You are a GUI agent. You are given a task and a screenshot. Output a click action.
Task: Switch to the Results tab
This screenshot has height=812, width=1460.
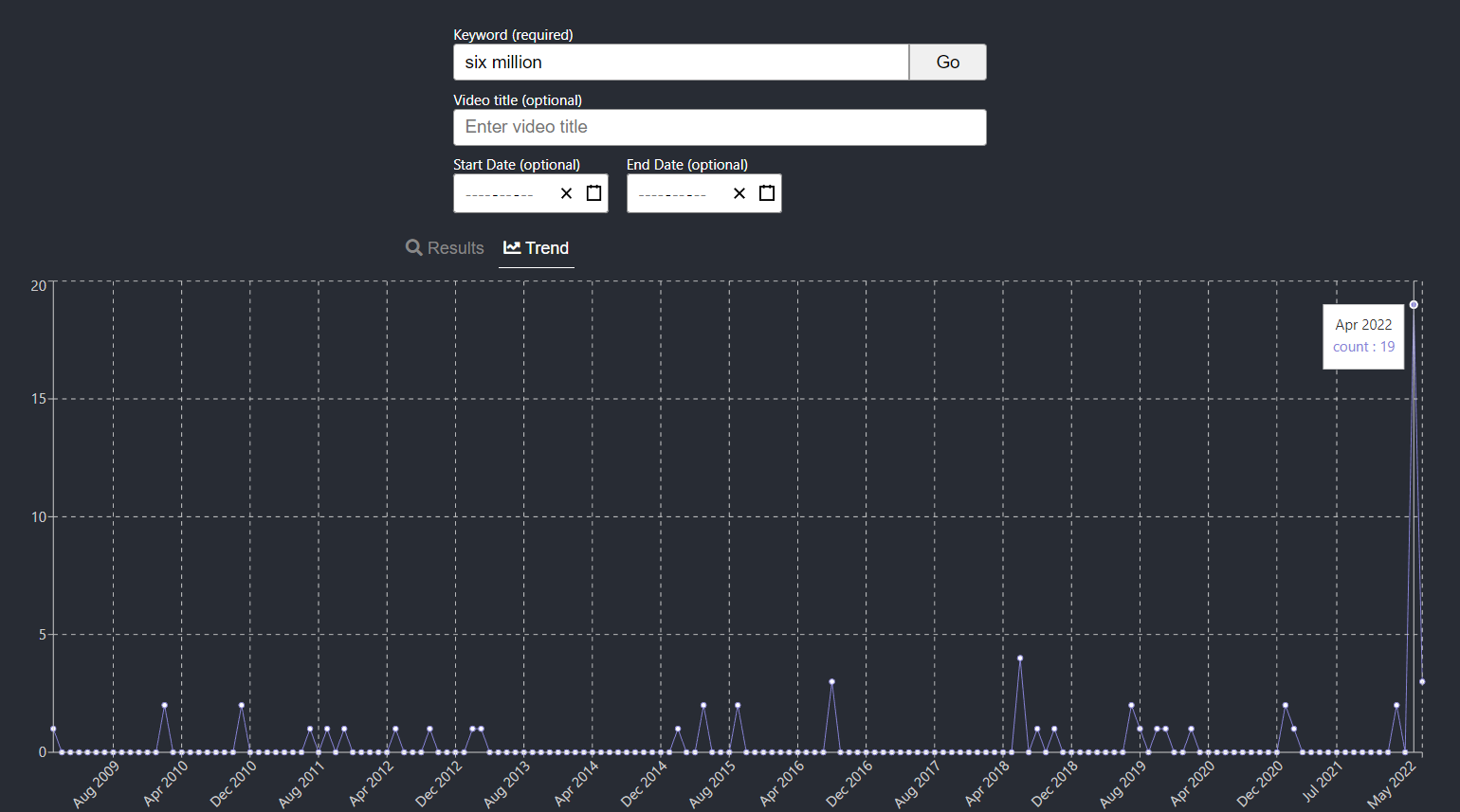click(x=445, y=248)
